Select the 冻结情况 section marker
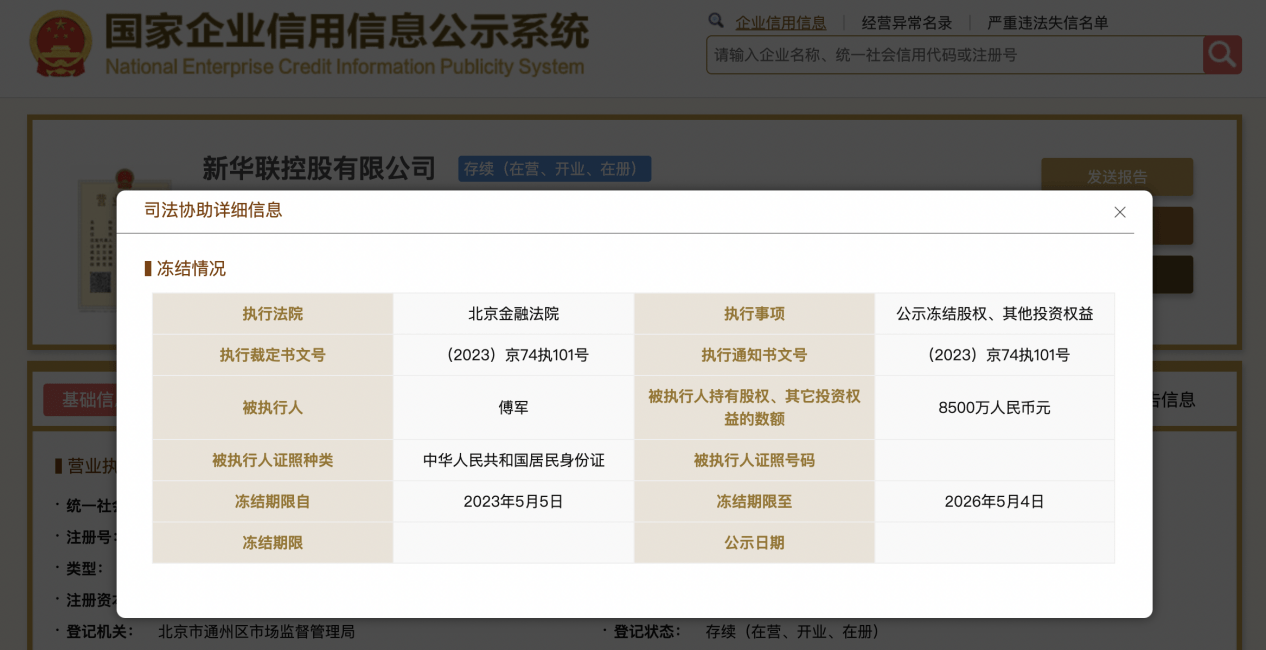The image size is (1266, 650). 180,268
